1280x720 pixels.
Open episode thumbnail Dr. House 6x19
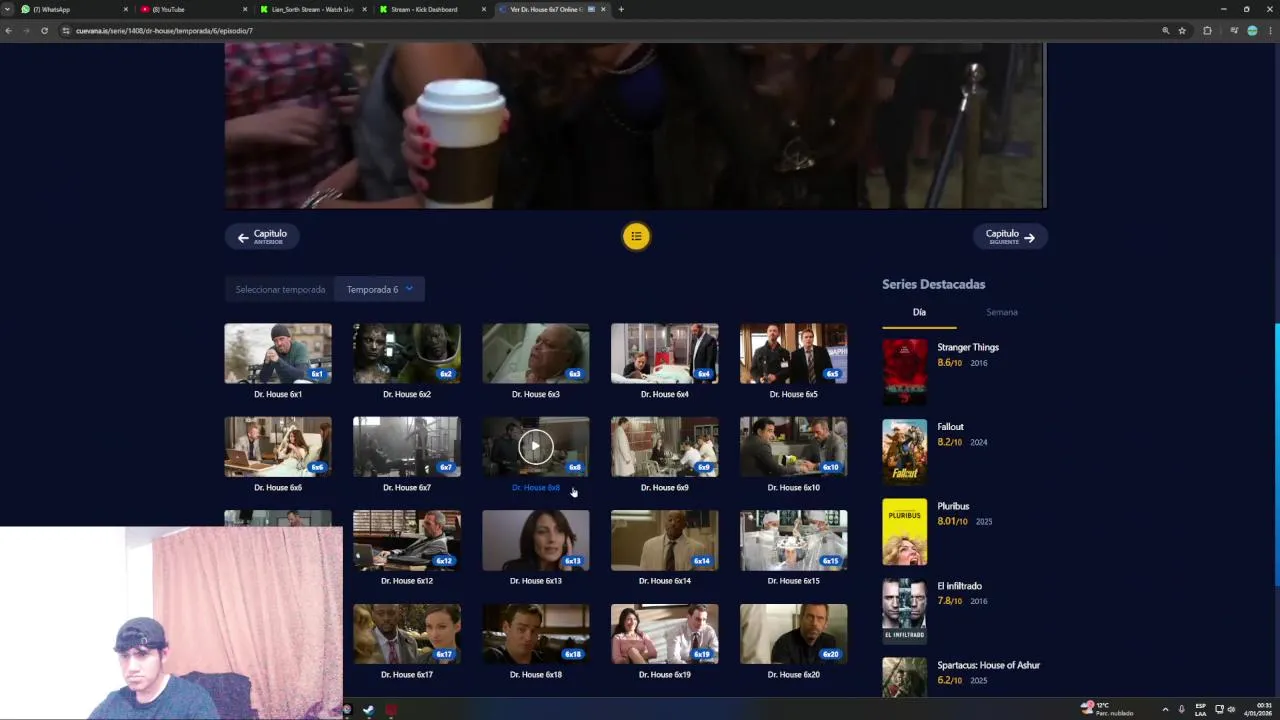pos(665,634)
